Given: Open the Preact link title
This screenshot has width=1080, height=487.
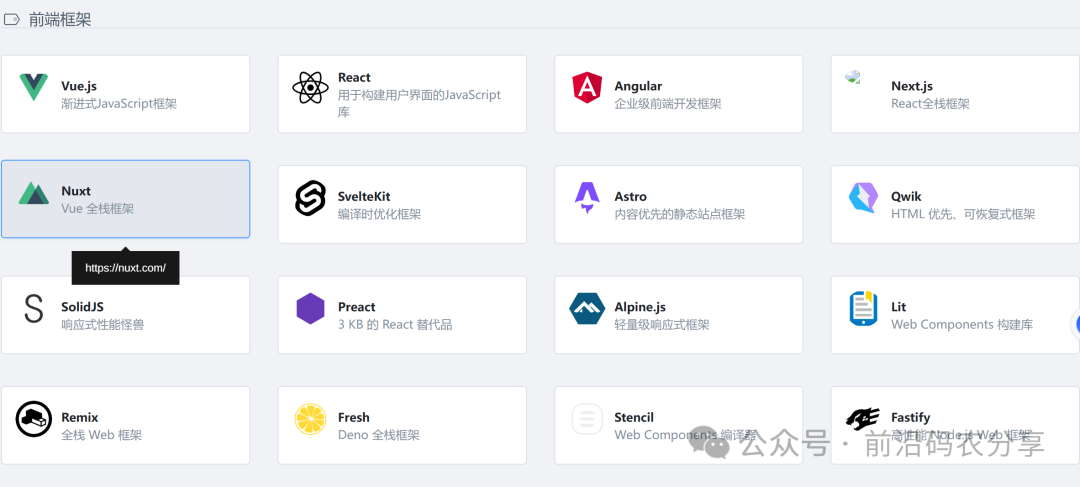Looking at the screenshot, I should (357, 307).
